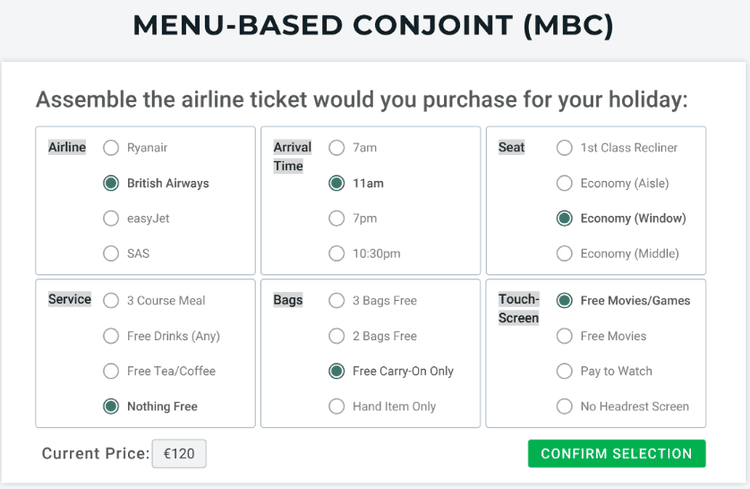This screenshot has height=489, width=750.
Task: Pick Hand Item Only baggage
Action: click(337, 407)
